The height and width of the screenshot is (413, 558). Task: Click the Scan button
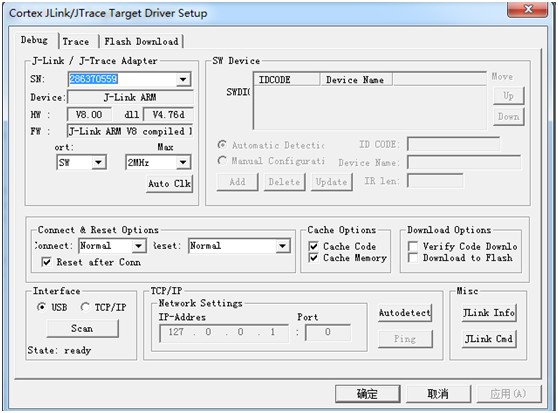click(x=82, y=328)
